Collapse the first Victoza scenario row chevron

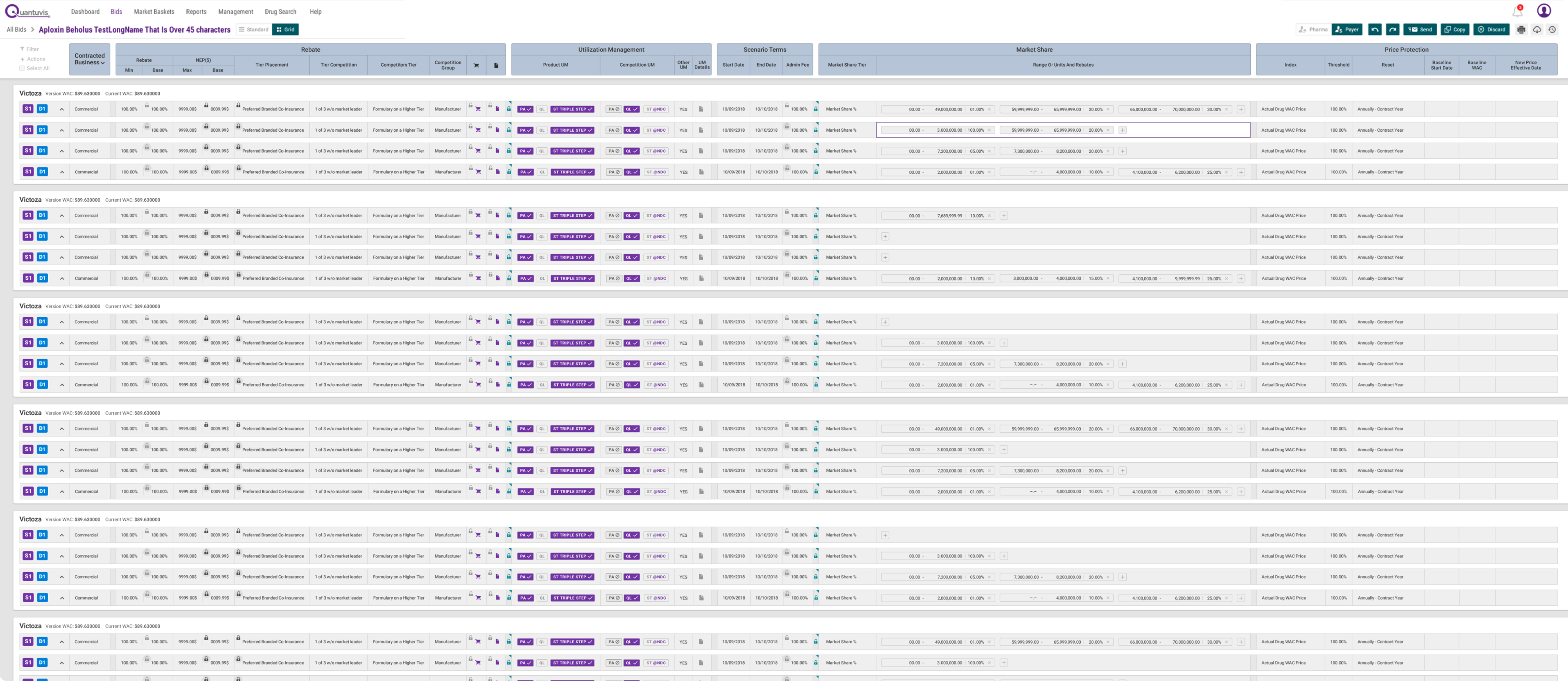[61, 109]
